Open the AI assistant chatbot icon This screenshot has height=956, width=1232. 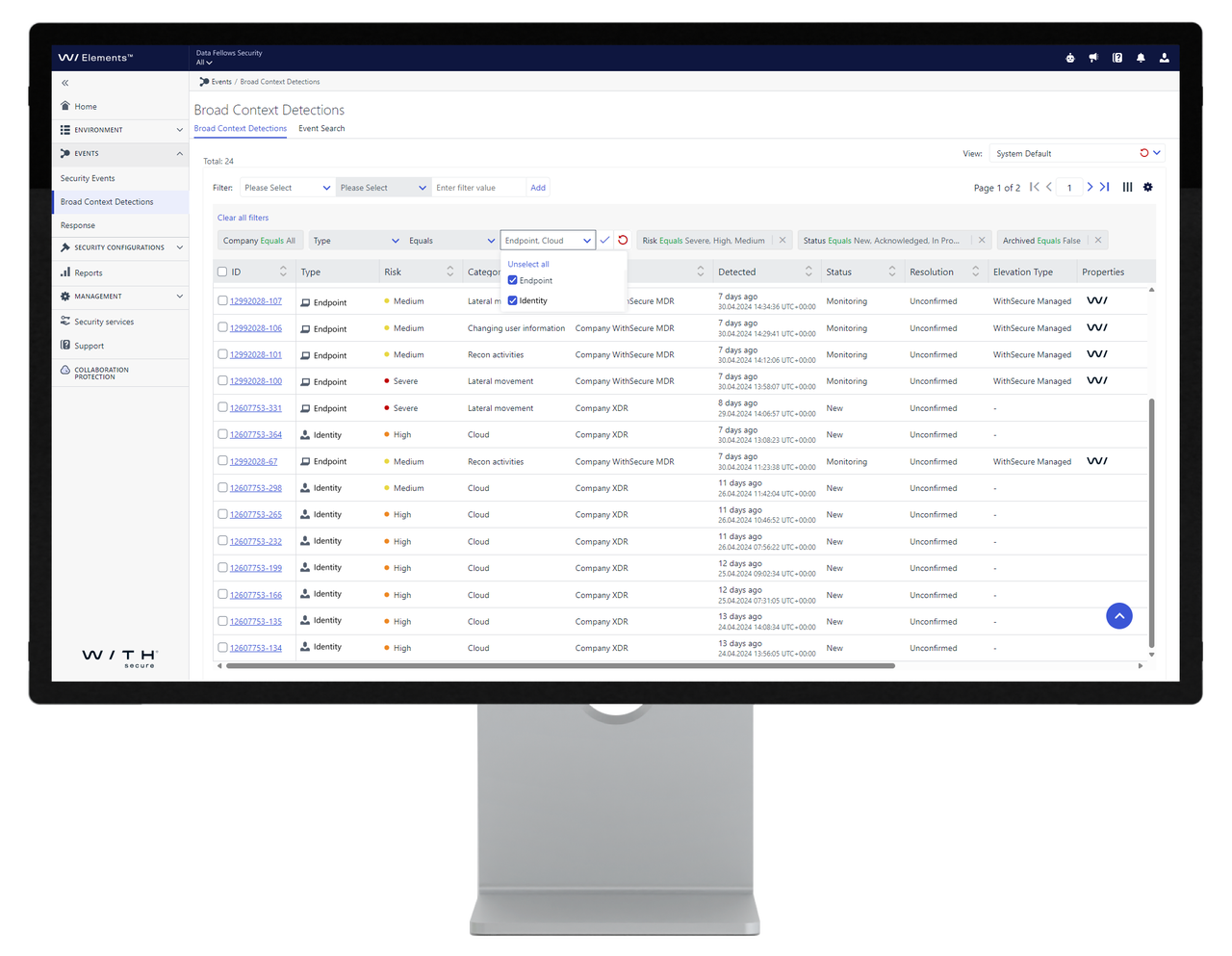point(1069,58)
